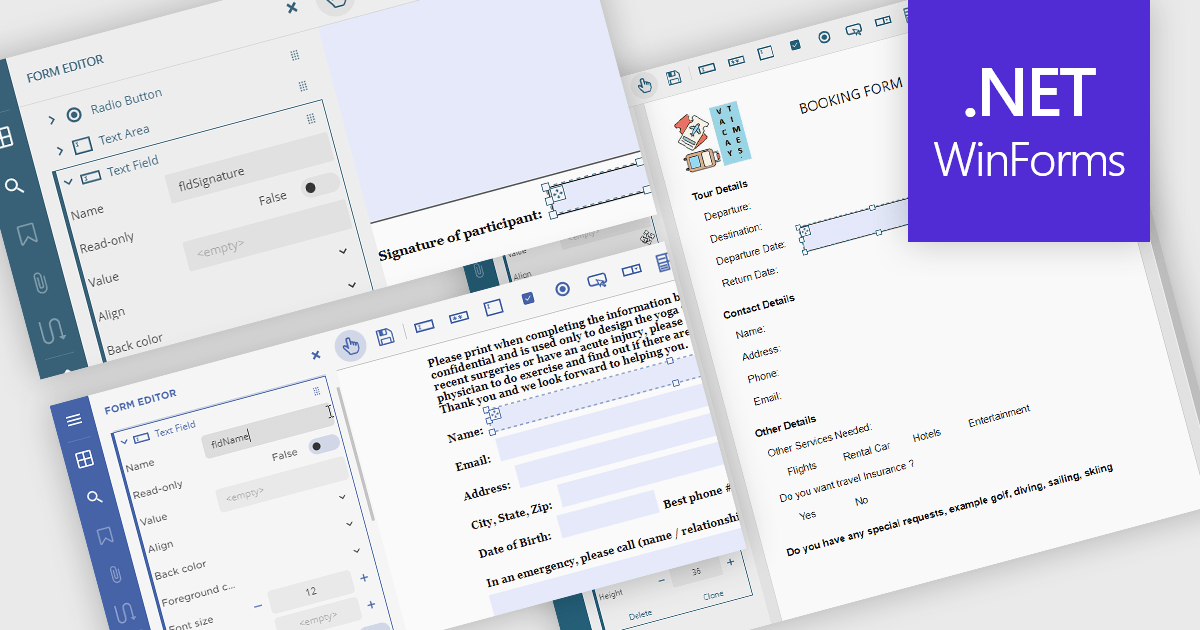This screenshot has width=1200, height=630.
Task: Select the hand tool above the Booking Form
Action: [645, 86]
